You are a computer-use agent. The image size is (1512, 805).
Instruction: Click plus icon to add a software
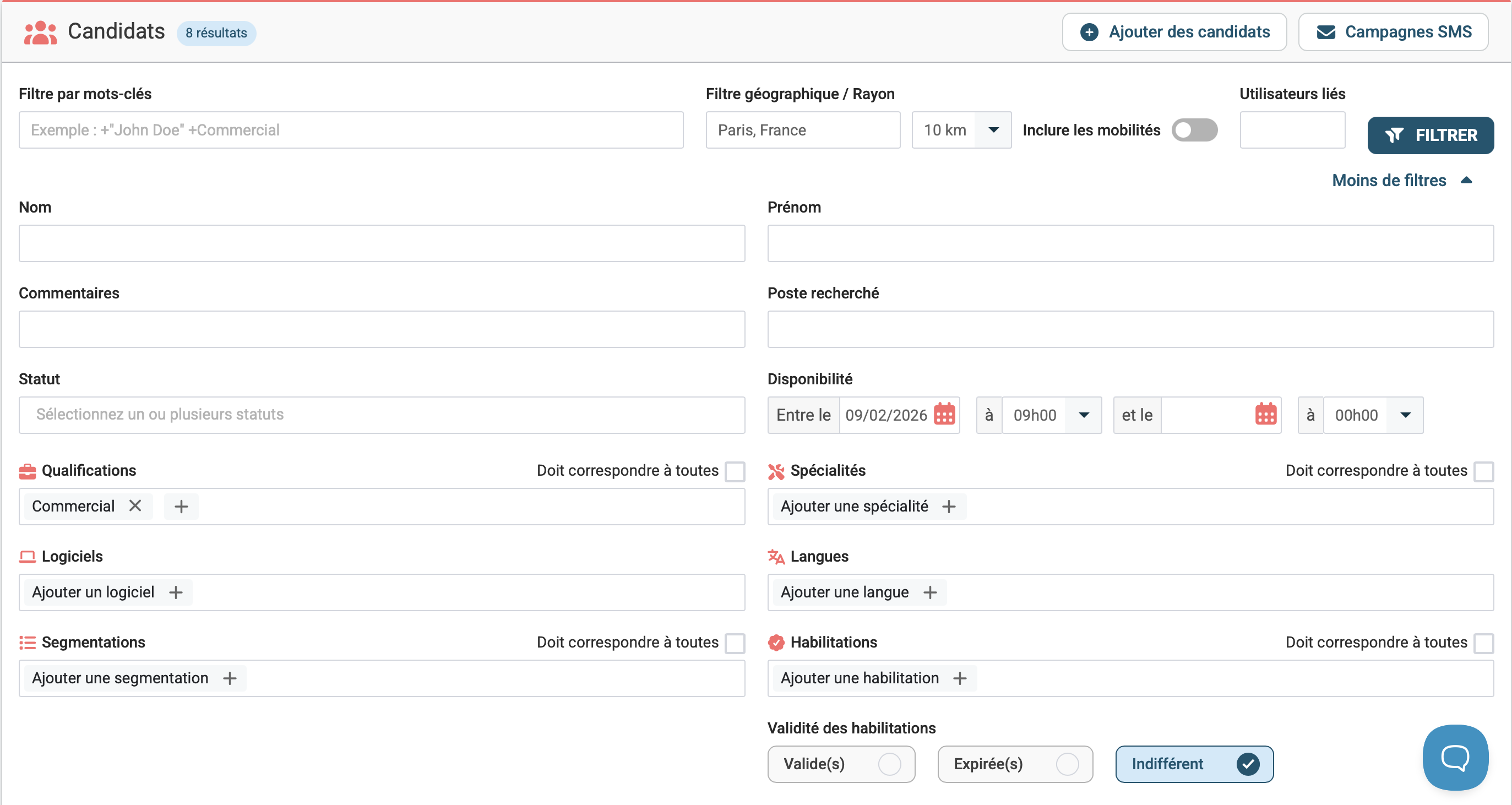tap(176, 592)
